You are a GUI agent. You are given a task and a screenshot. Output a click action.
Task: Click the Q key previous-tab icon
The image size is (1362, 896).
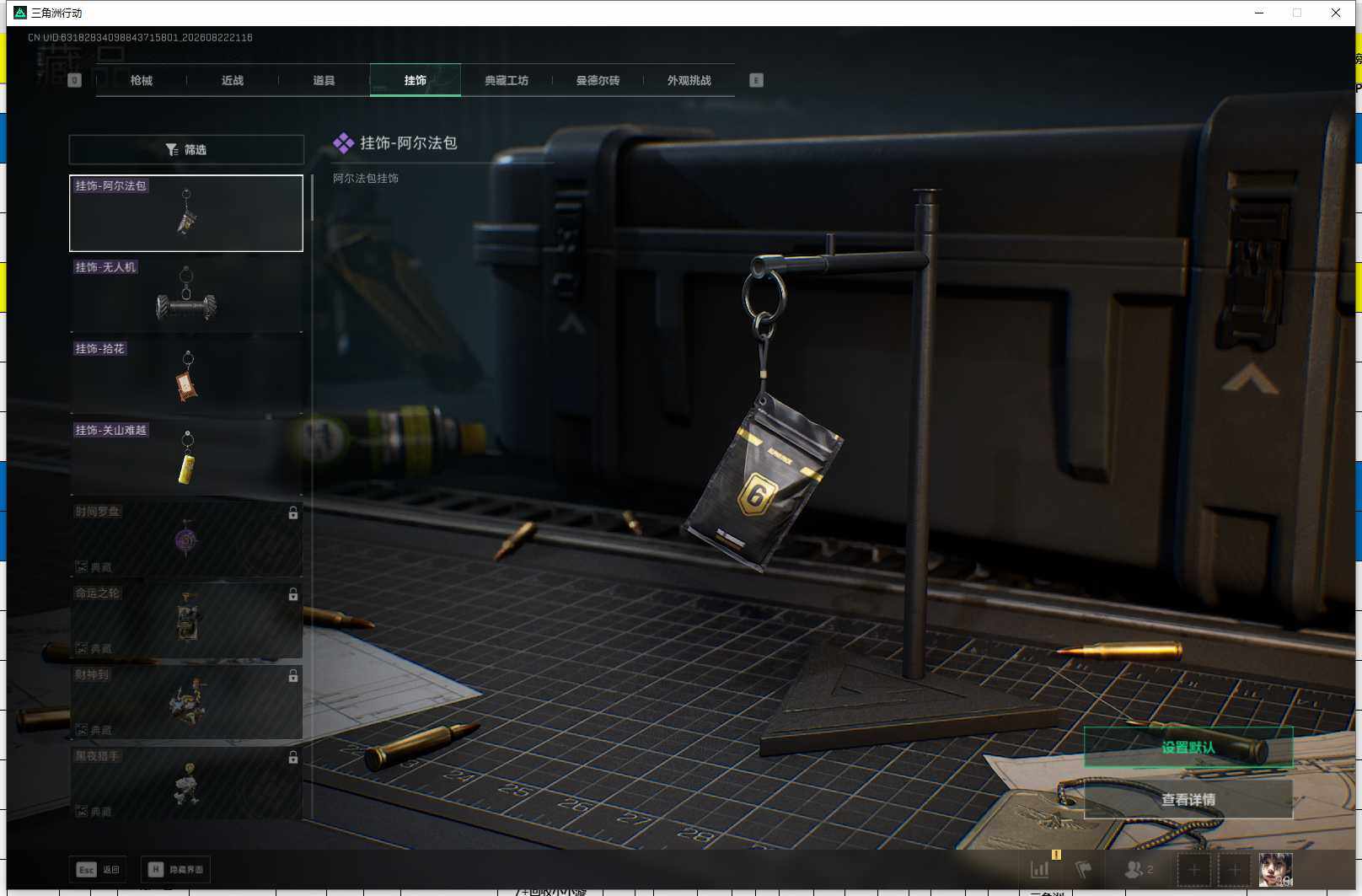point(74,80)
